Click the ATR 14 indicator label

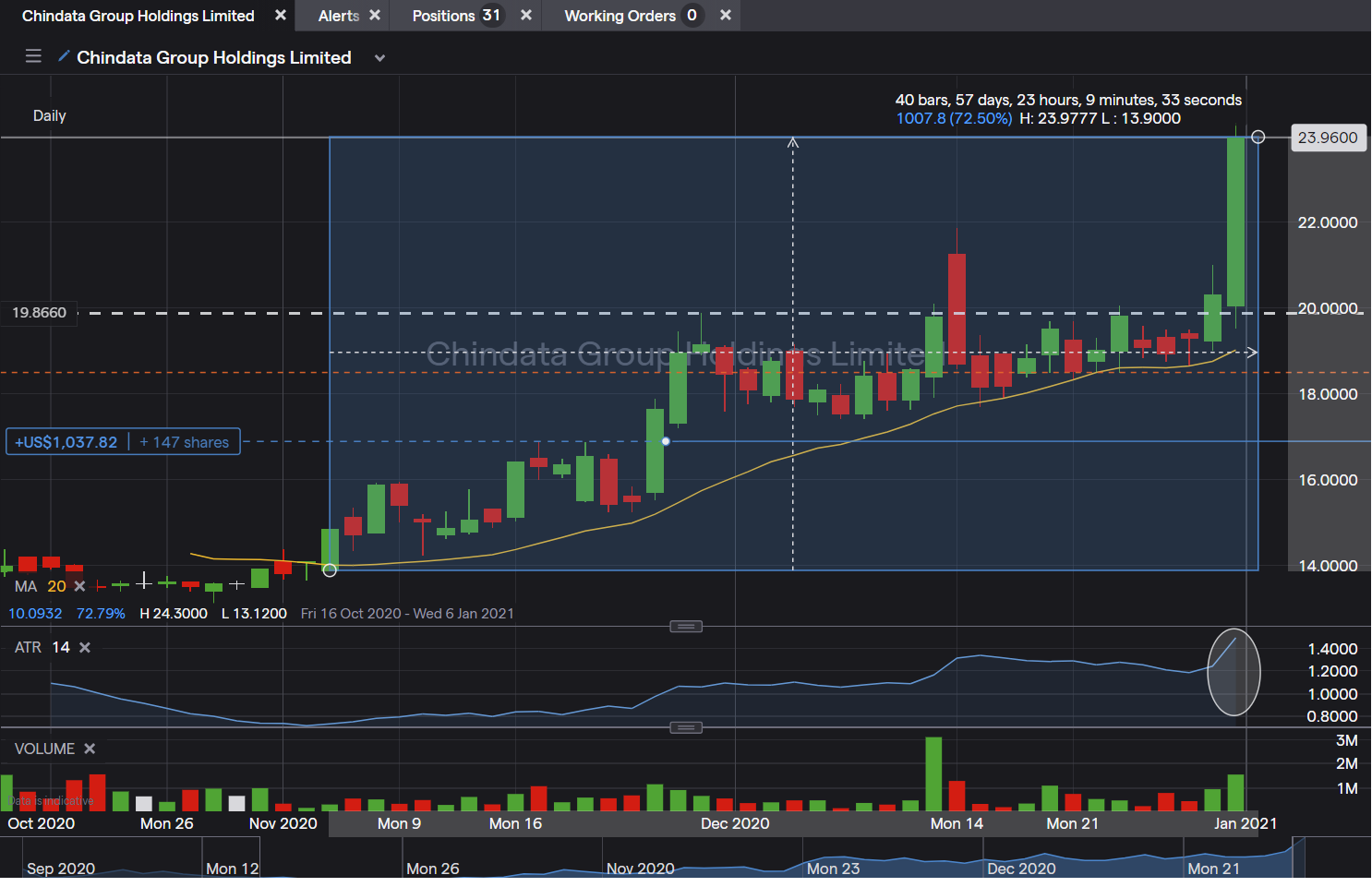pos(42,648)
